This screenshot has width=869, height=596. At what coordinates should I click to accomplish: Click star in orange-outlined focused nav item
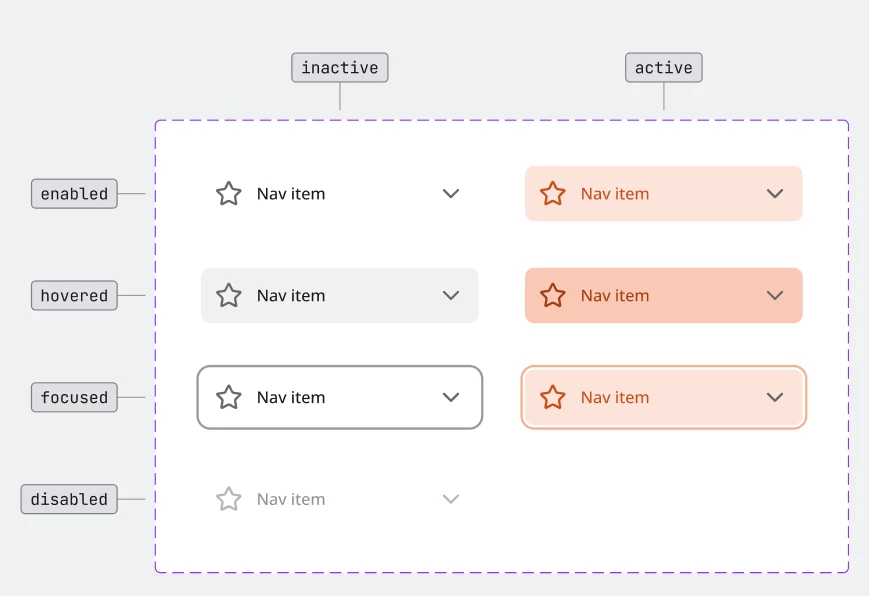coord(553,398)
